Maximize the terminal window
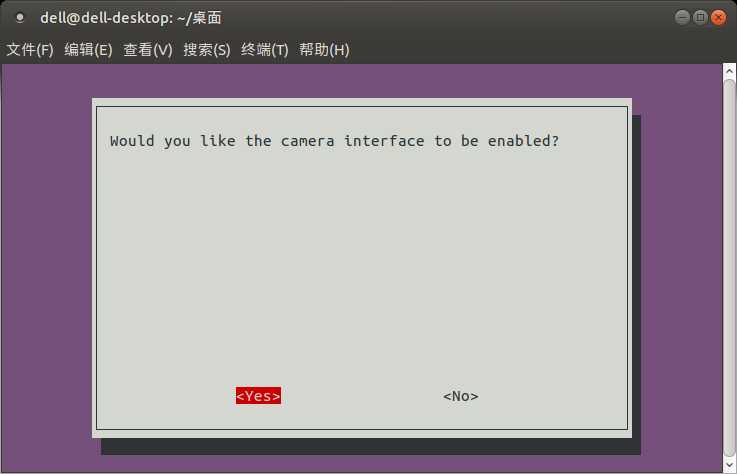The image size is (737, 474). pos(700,18)
